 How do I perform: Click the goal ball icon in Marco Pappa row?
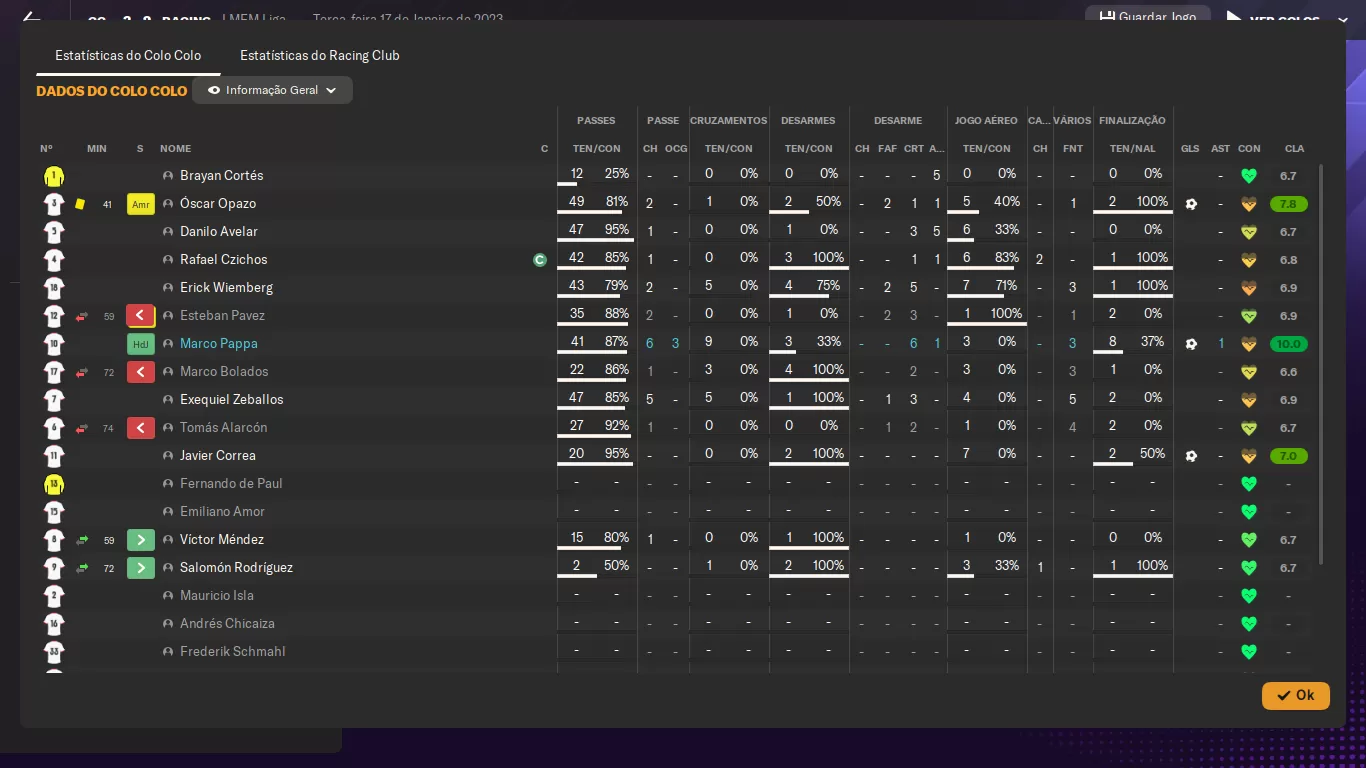click(1191, 344)
